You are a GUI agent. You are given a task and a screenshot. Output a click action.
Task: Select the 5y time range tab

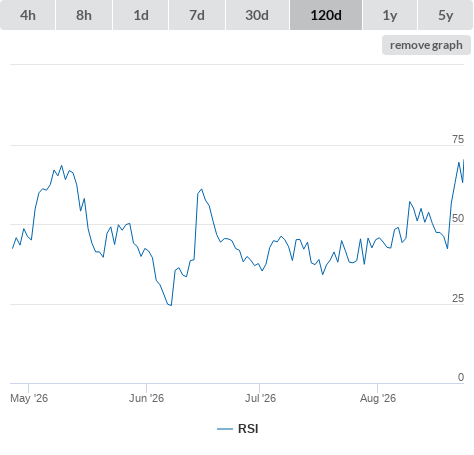point(445,15)
